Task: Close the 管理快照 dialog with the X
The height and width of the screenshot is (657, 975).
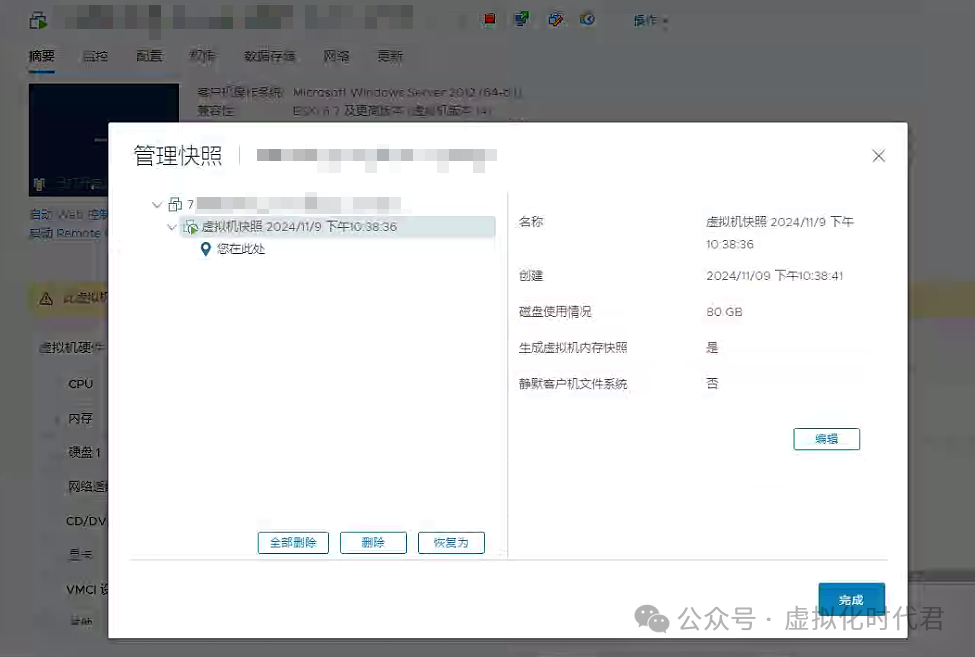Action: [x=878, y=156]
